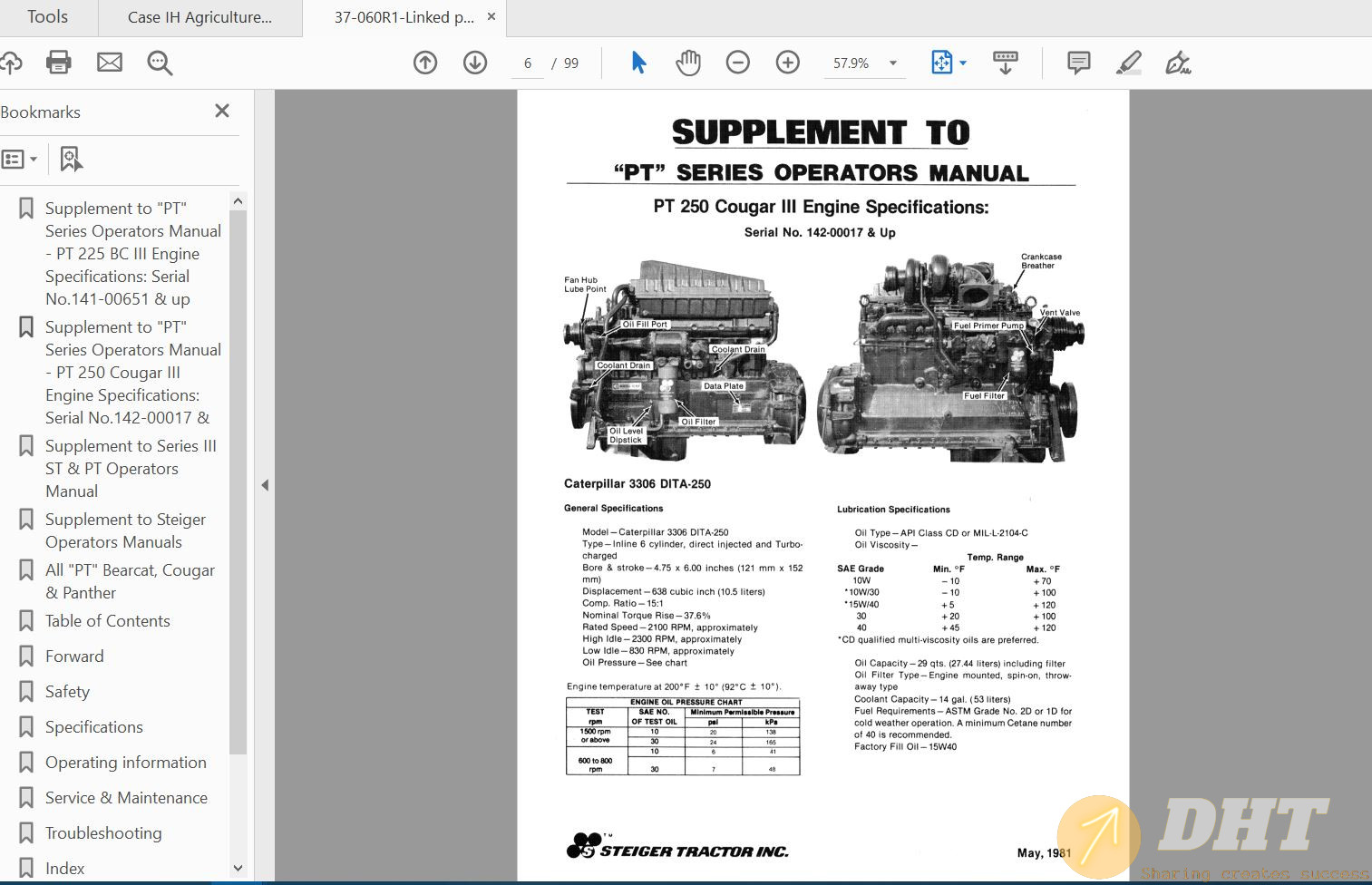Add a comment sticky note
Image resolution: width=1372 pixels, height=885 pixels.
tap(1079, 63)
